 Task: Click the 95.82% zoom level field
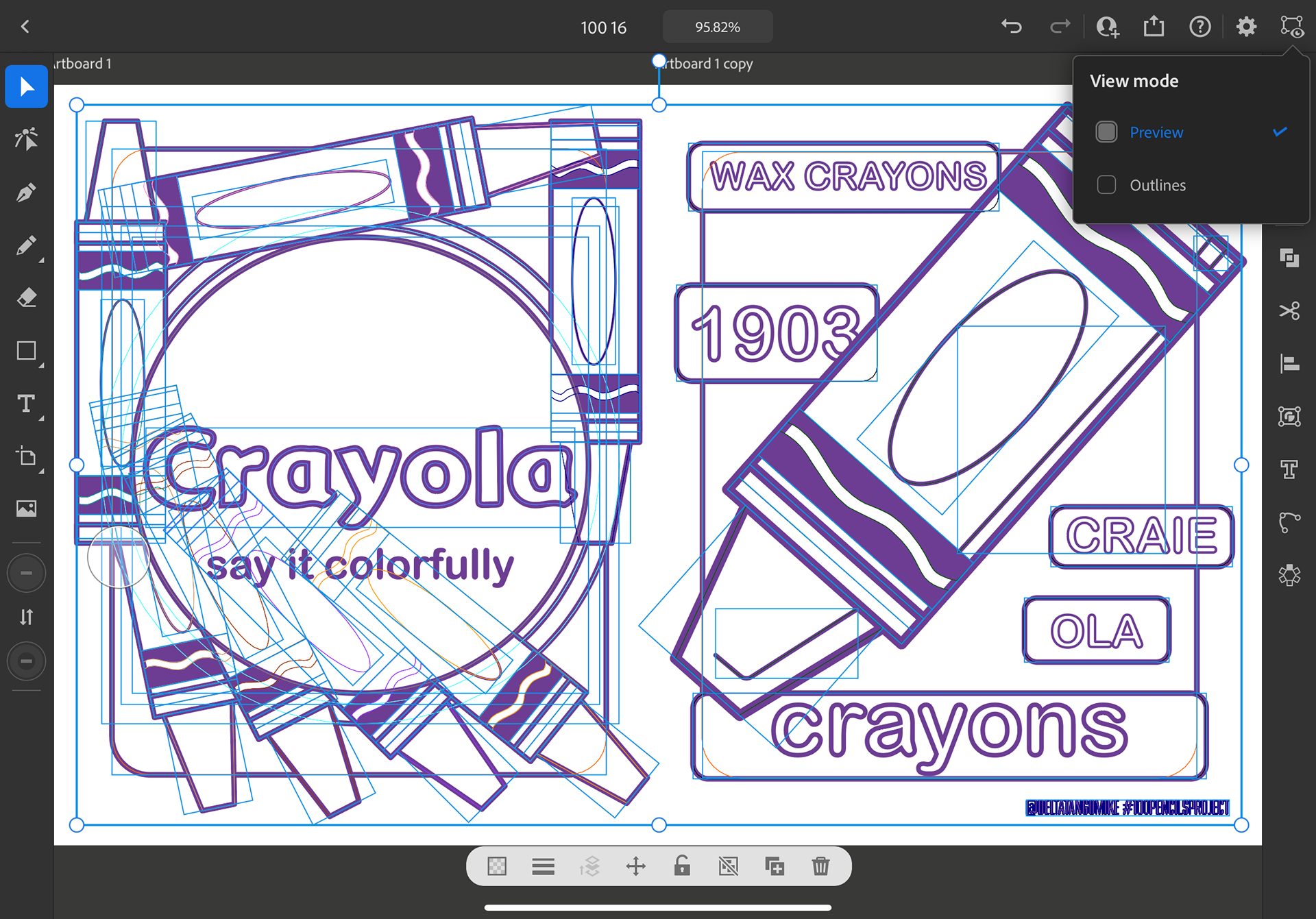click(x=718, y=27)
